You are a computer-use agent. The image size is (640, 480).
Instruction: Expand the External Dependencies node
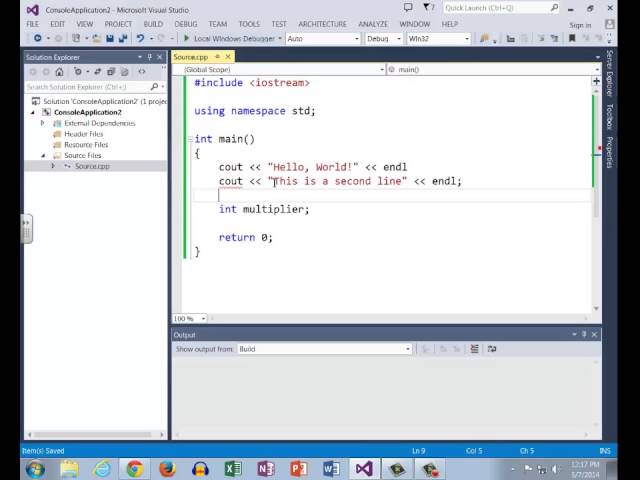tap(42, 123)
